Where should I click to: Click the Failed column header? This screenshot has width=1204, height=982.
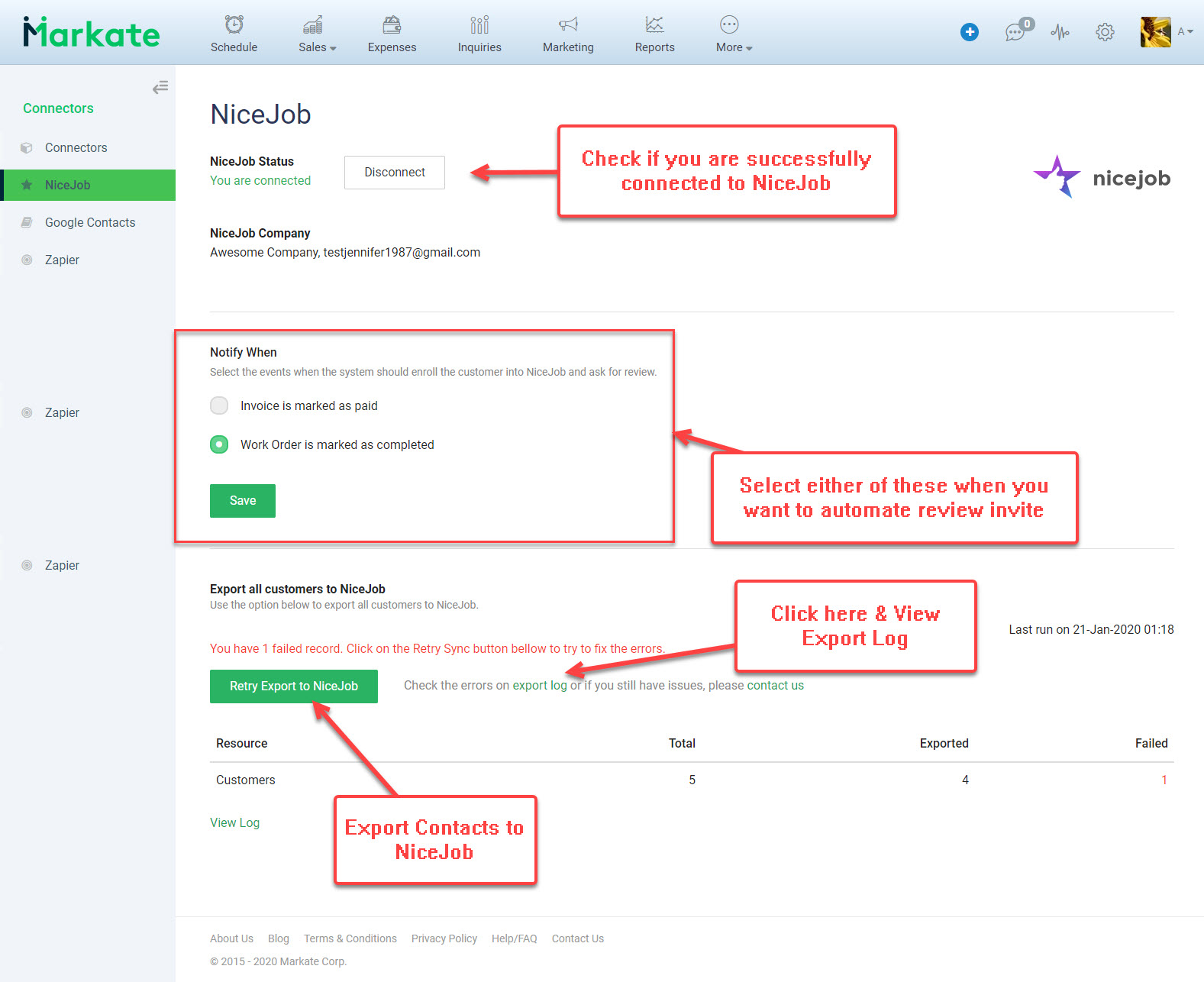coord(1151,744)
